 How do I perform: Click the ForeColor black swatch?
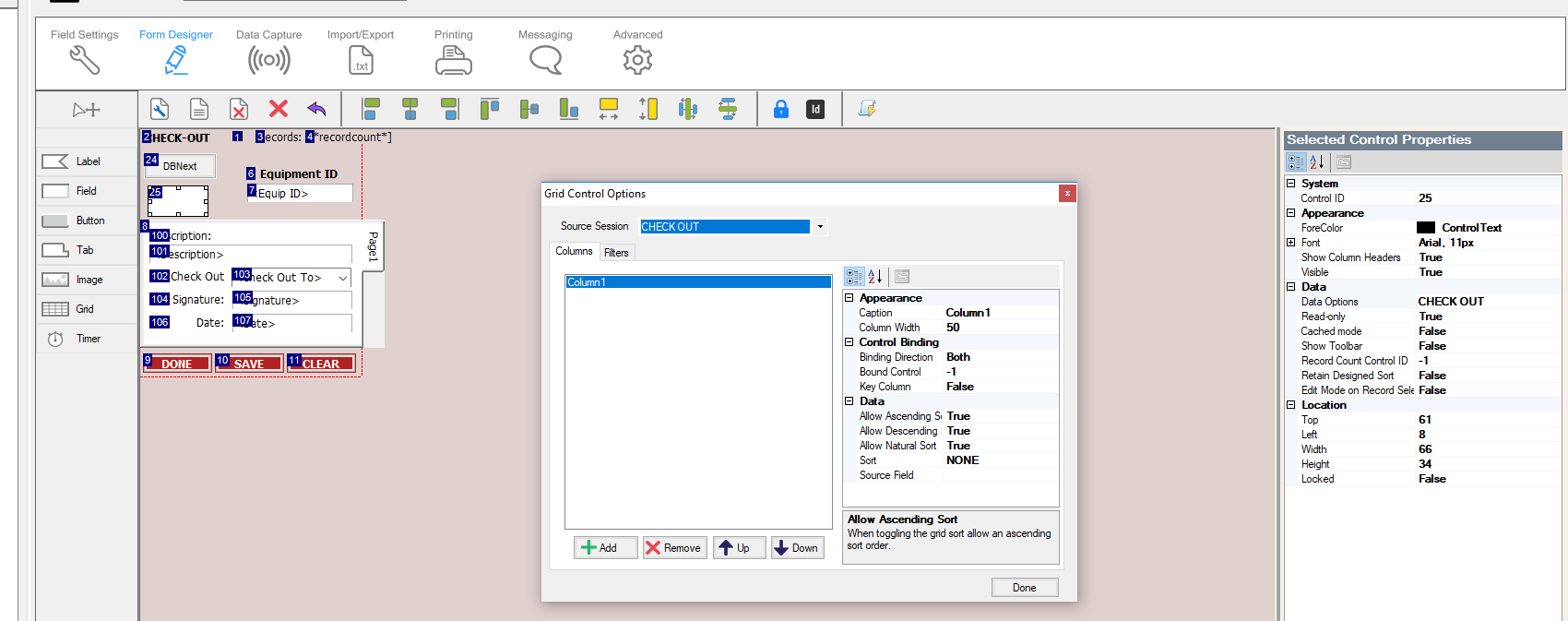pyautogui.click(x=1426, y=228)
